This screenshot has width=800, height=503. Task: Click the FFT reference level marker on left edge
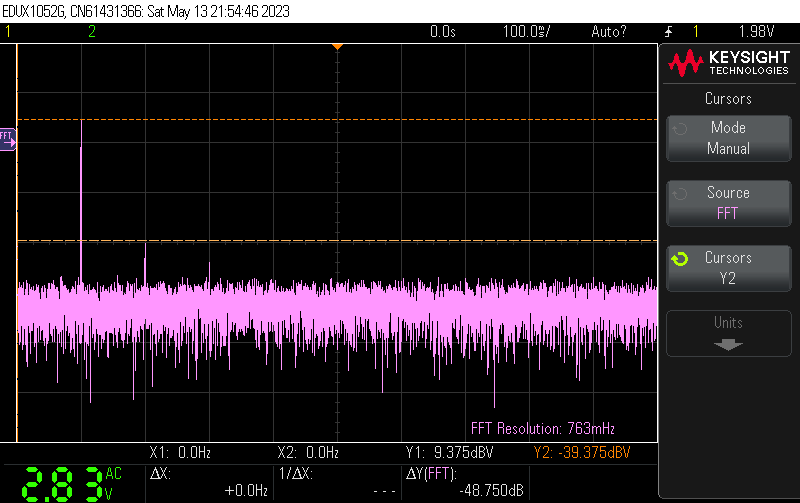point(8,139)
